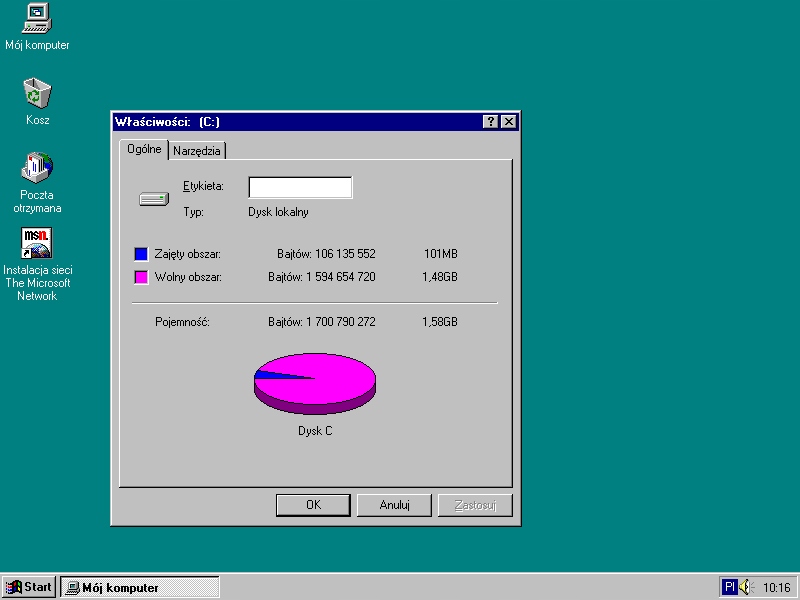
Task: Switch to the Narzędzia tab
Action: point(197,149)
